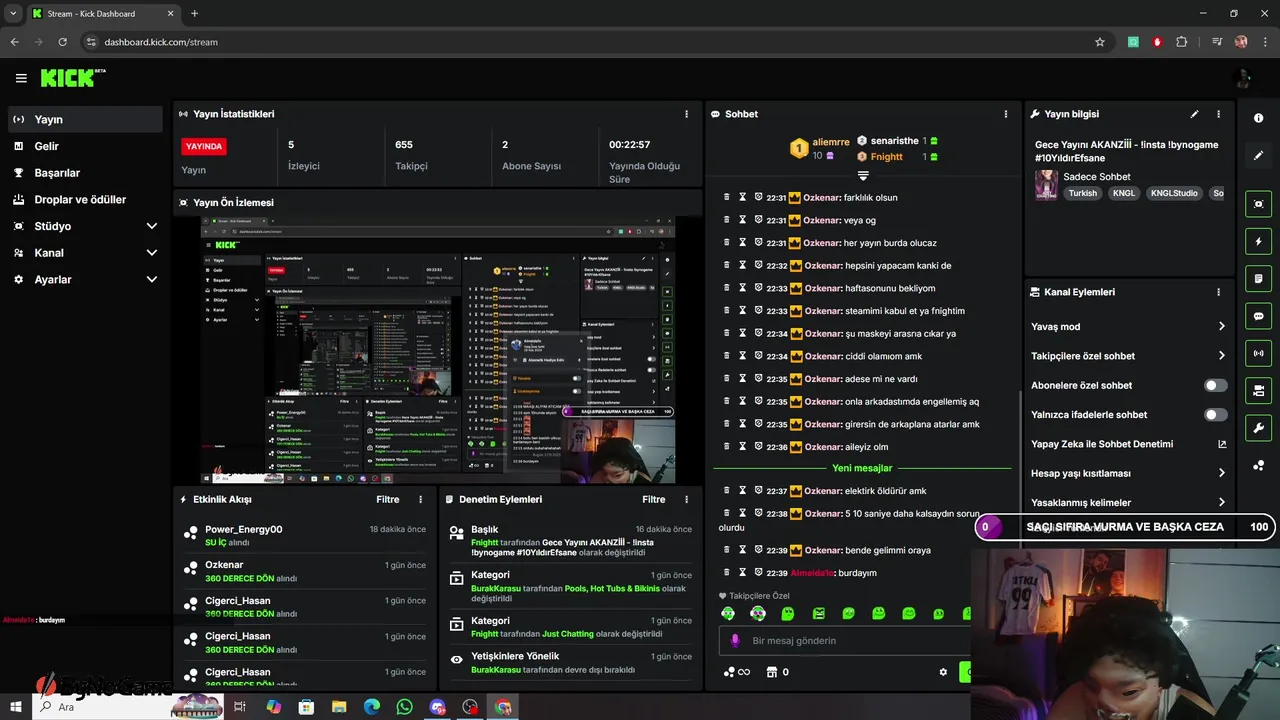1280x720 pixels.
Task: Open chat settings gear icon
Action: click(x=943, y=672)
